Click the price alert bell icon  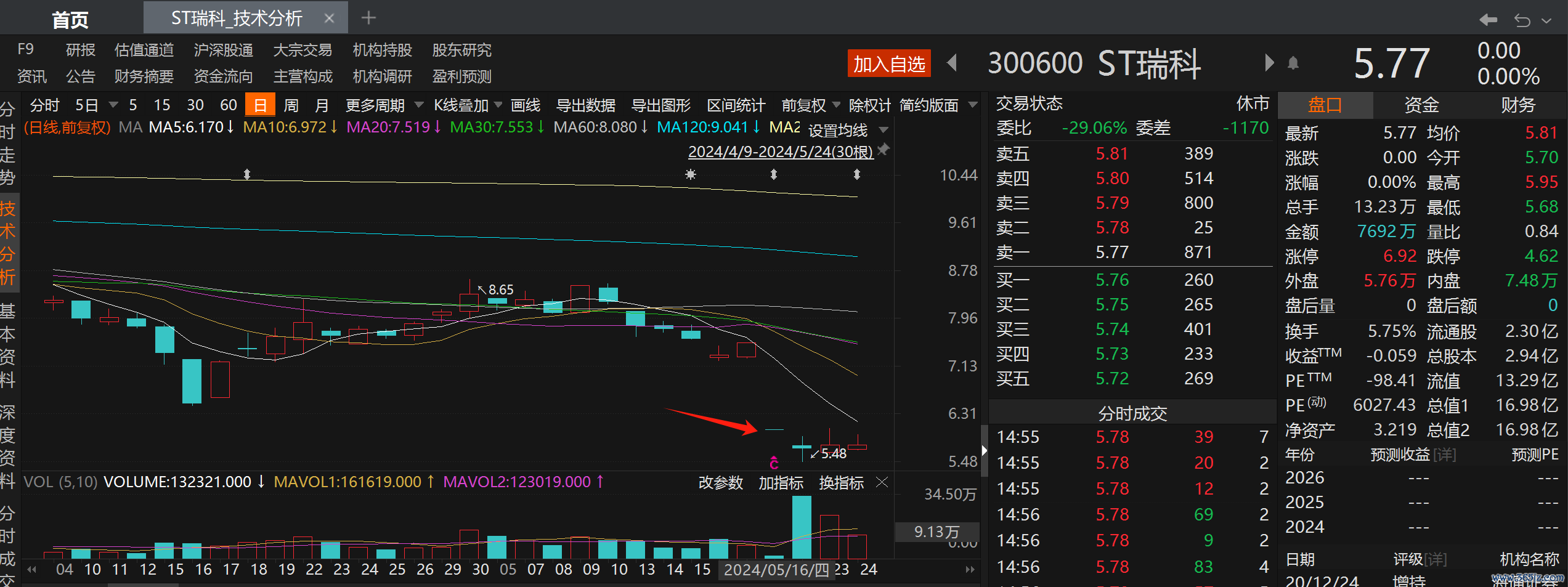coord(1293,63)
